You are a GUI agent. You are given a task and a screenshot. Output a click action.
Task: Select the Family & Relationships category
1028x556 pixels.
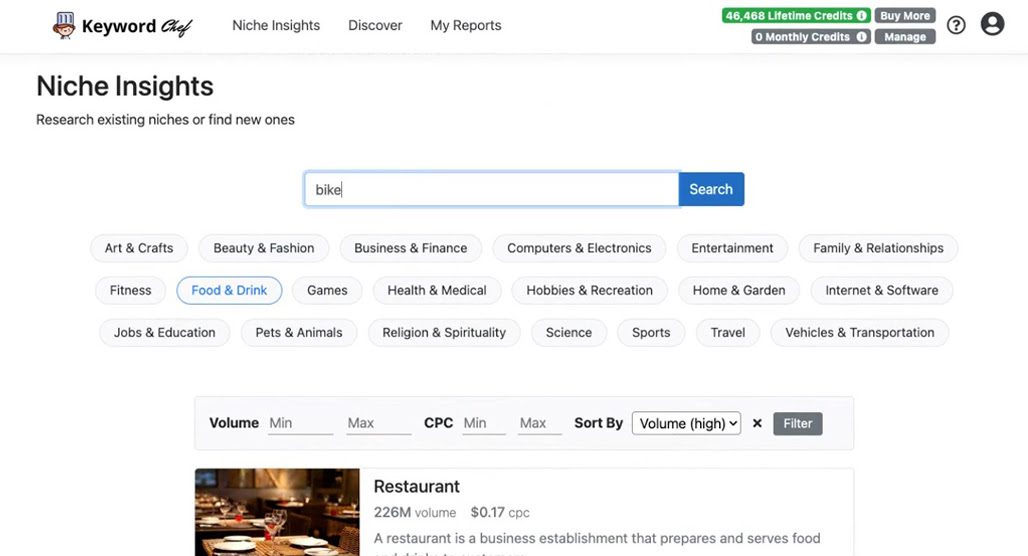(x=878, y=248)
